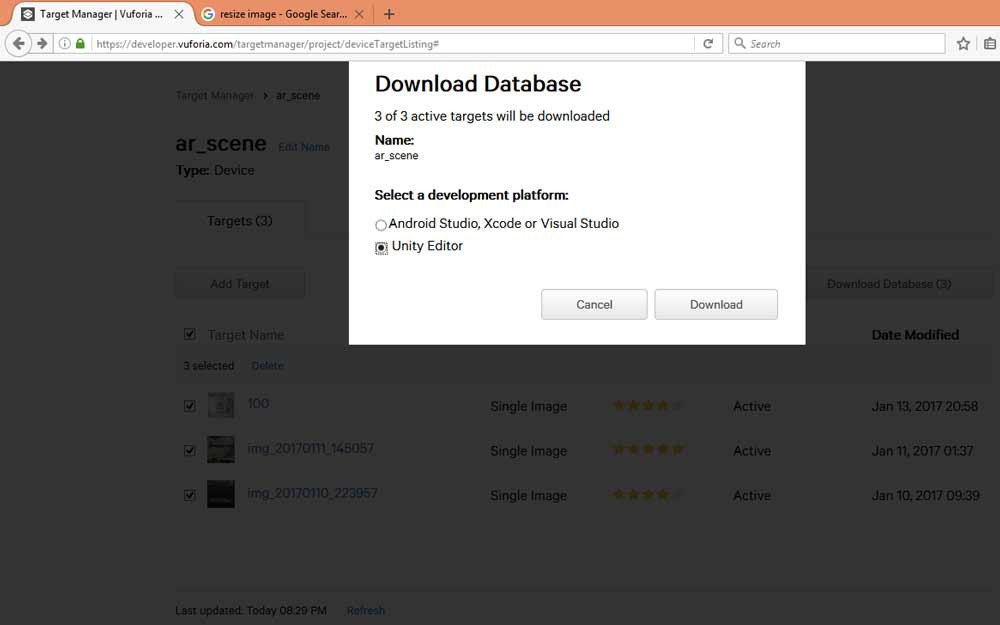The width and height of the screenshot is (1000, 625).
Task: Click the URL address bar
Action: pyautogui.click(x=392, y=43)
